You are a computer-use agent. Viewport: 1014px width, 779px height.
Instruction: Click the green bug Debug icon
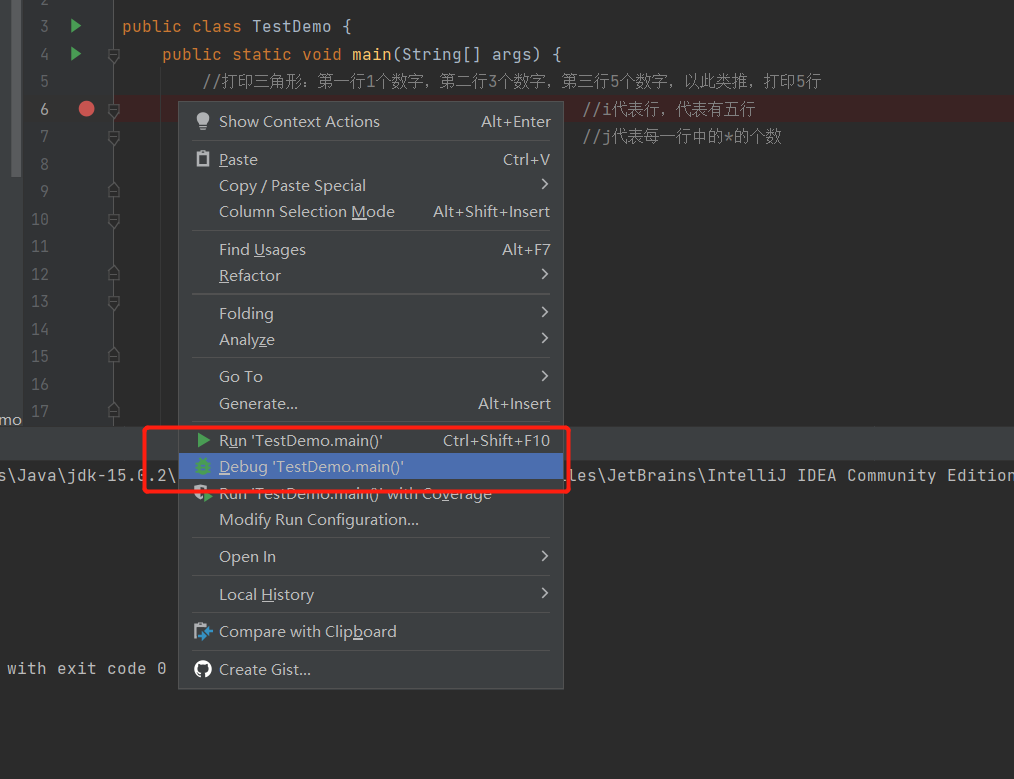[203, 466]
